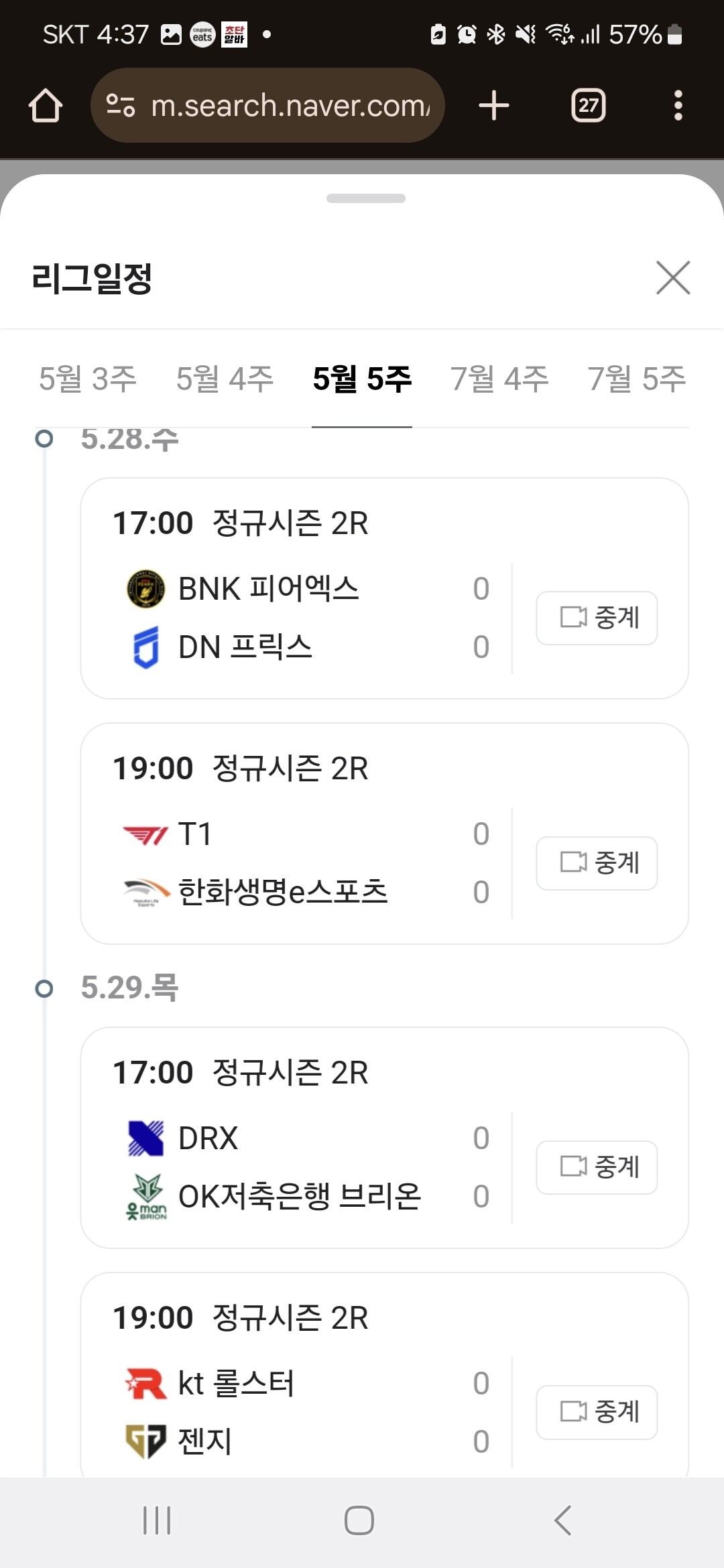
Task: Tap the T1 team logo
Action: 145,835
